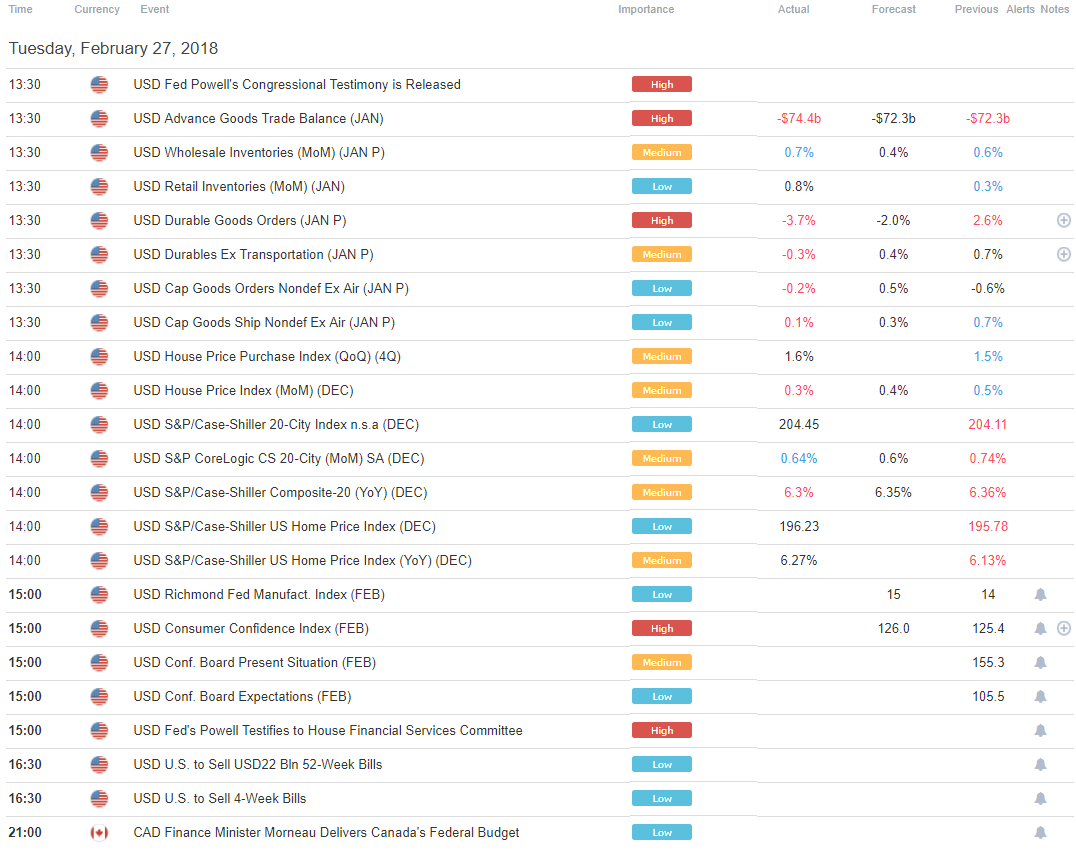Toggle the alert for Canada's Federal Budget event
1076x856 pixels.
1040,832
